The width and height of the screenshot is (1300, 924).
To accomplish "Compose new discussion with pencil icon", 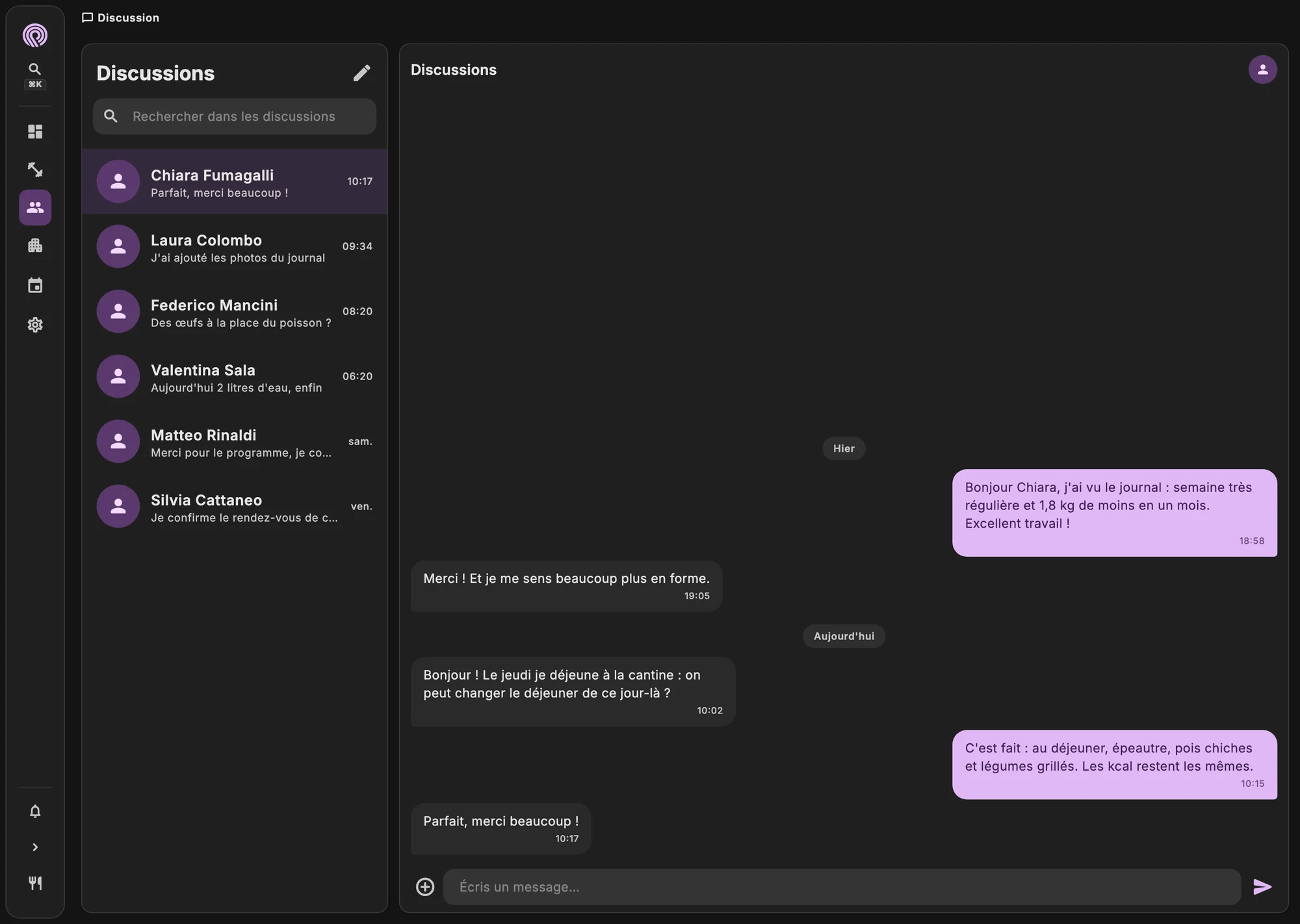I will point(362,73).
